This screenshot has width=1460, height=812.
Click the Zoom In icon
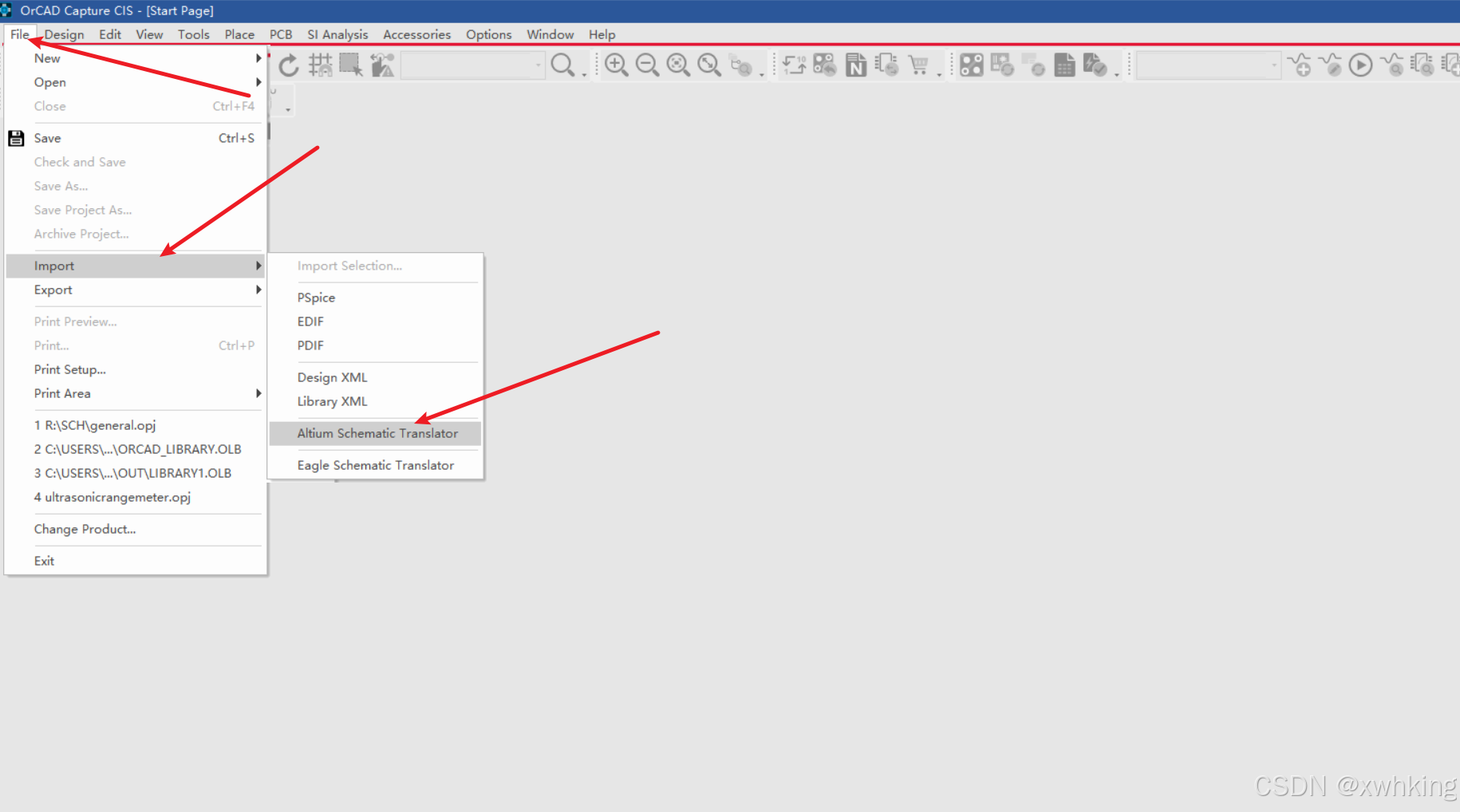616,65
